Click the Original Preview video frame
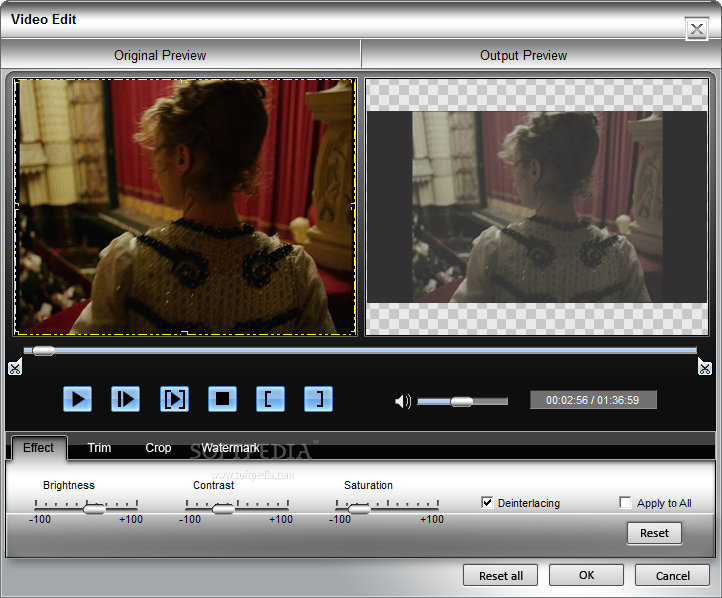The height and width of the screenshot is (598, 722). 185,207
